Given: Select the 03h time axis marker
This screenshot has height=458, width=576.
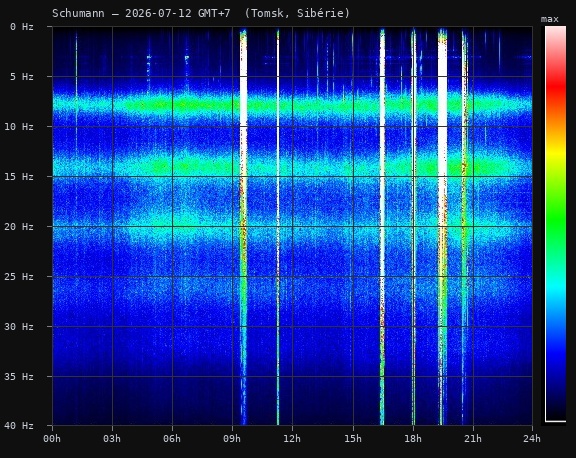Looking at the screenshot, I should point(112,439).
